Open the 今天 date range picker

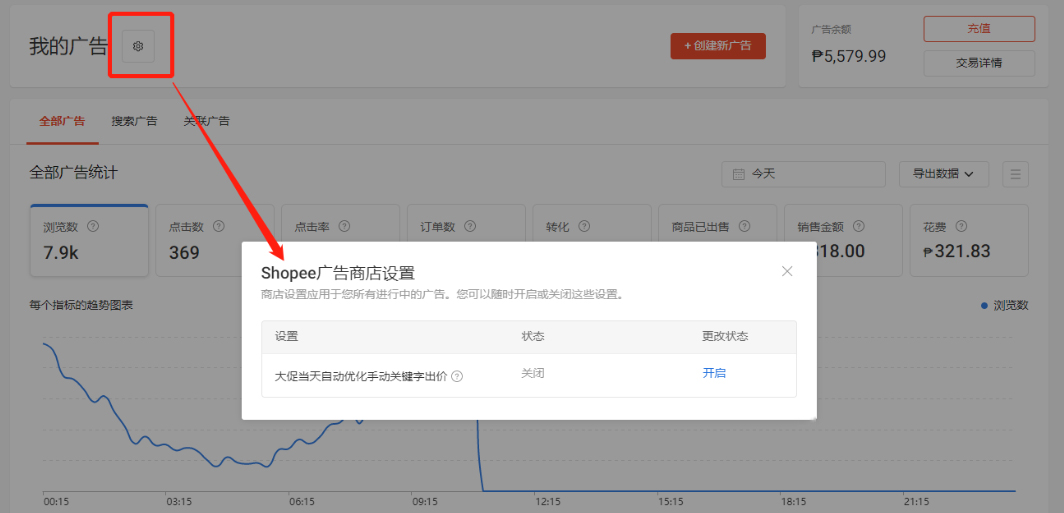point(803,174)
